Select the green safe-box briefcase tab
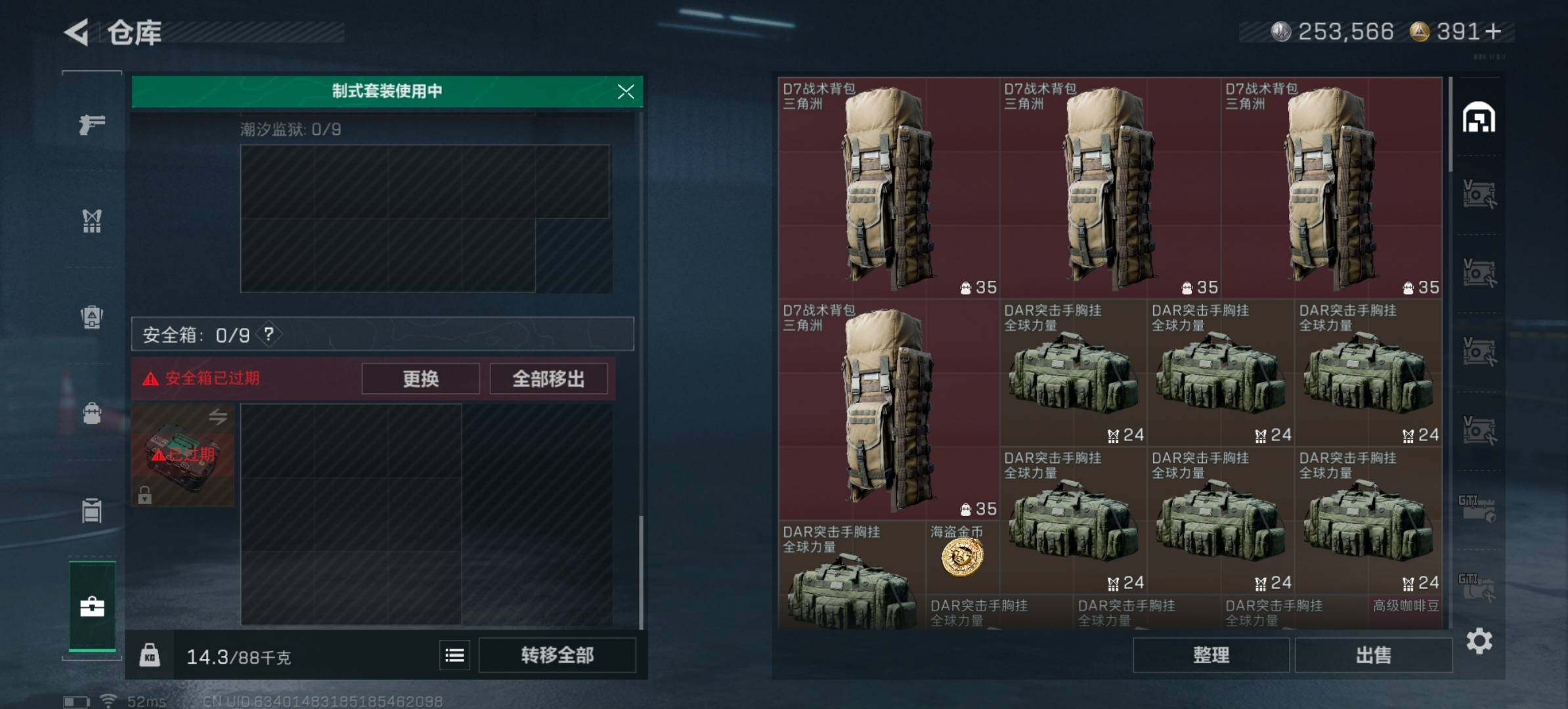Screen dimensions: 1568x709 [x=93, y=607]
